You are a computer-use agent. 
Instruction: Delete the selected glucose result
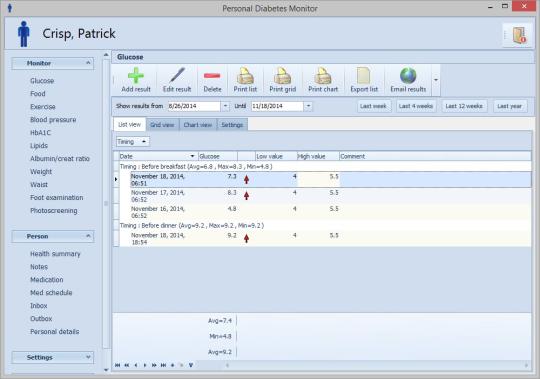(x=212, y=80)
